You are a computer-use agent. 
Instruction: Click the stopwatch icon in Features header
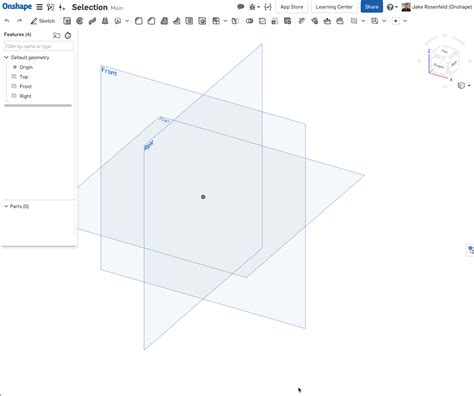pyautogui.click(x=68, y=35)
